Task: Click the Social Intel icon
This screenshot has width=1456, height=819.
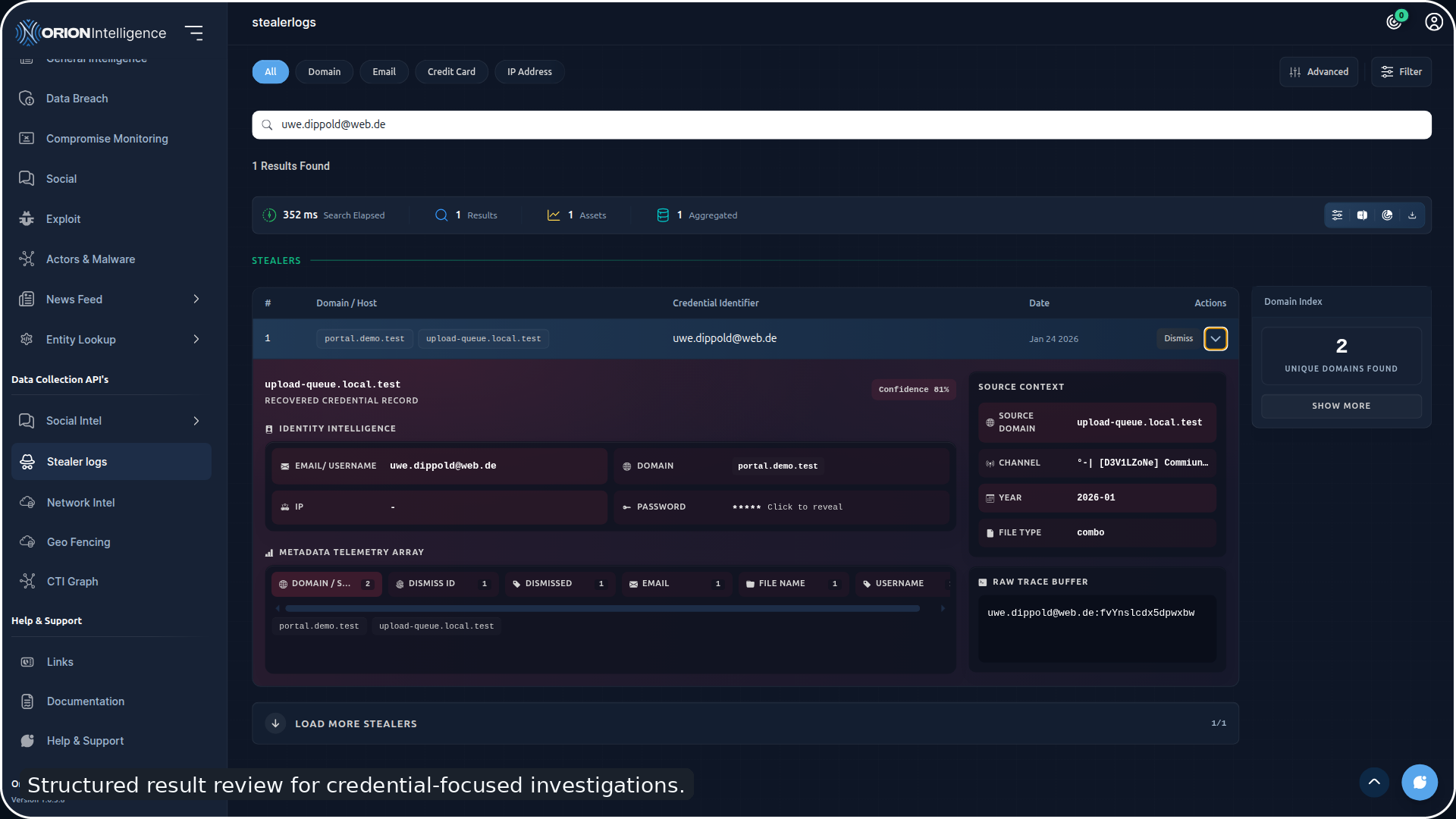Action: point(27,421)
